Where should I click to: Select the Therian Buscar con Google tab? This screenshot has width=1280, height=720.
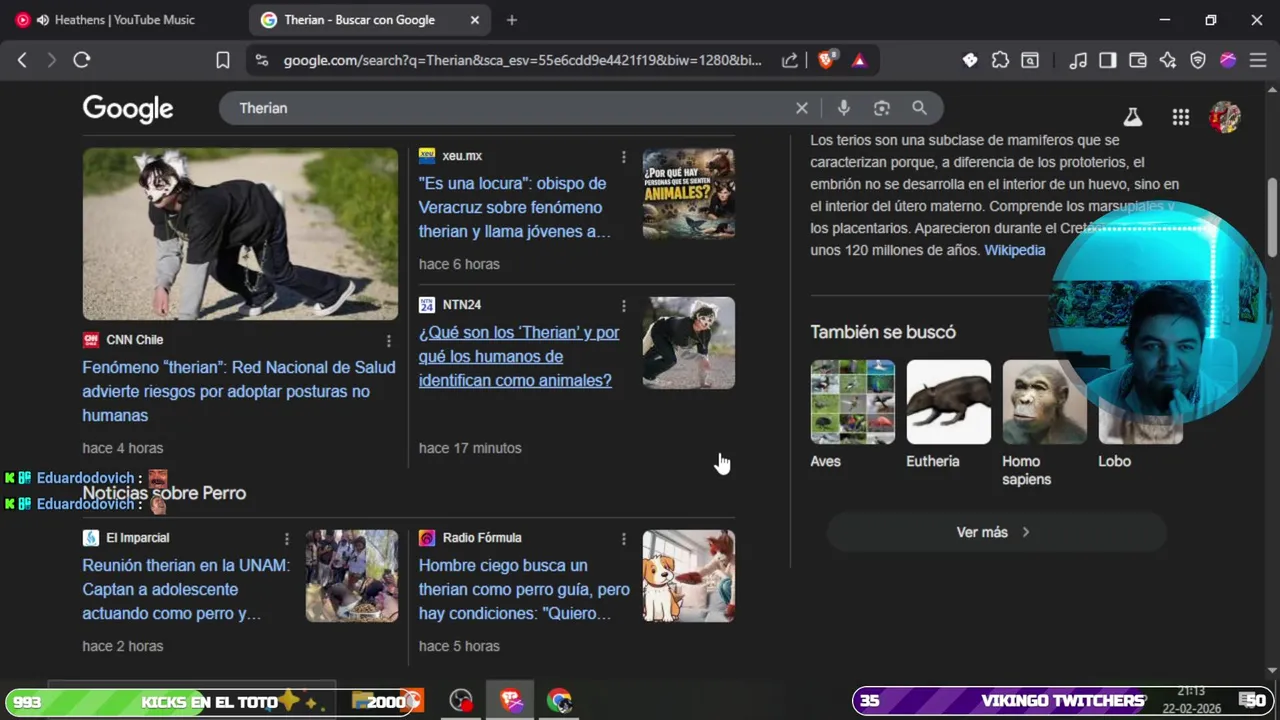(x=358, y=20)
